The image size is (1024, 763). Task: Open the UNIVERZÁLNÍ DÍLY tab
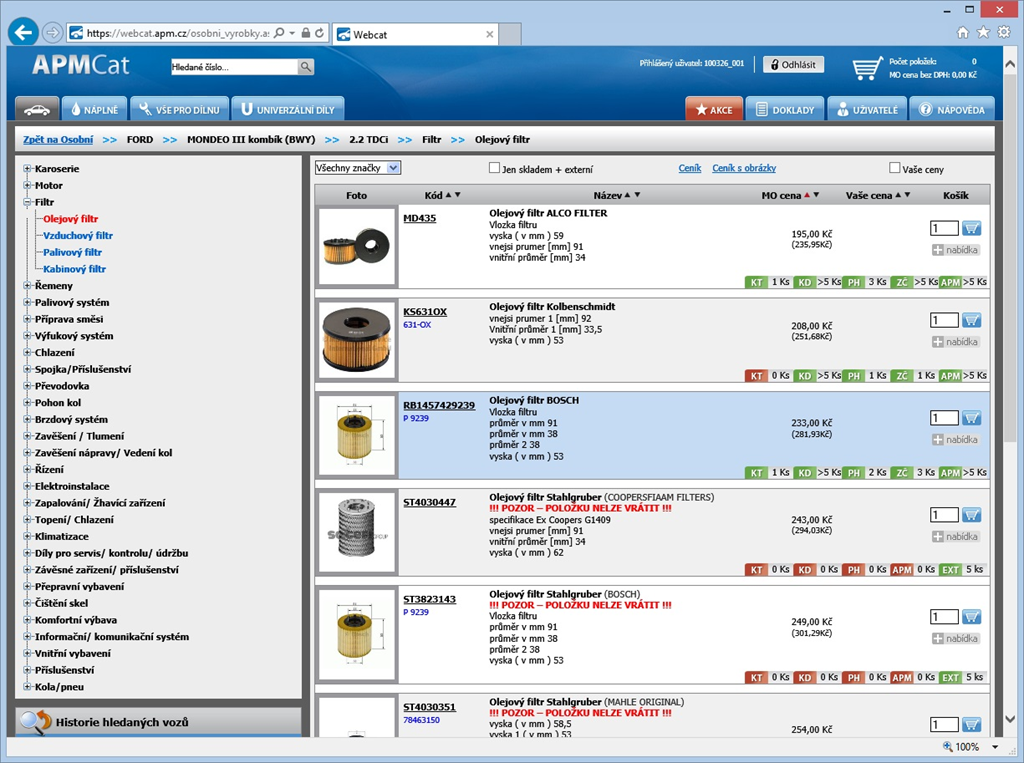coord(288,109)
